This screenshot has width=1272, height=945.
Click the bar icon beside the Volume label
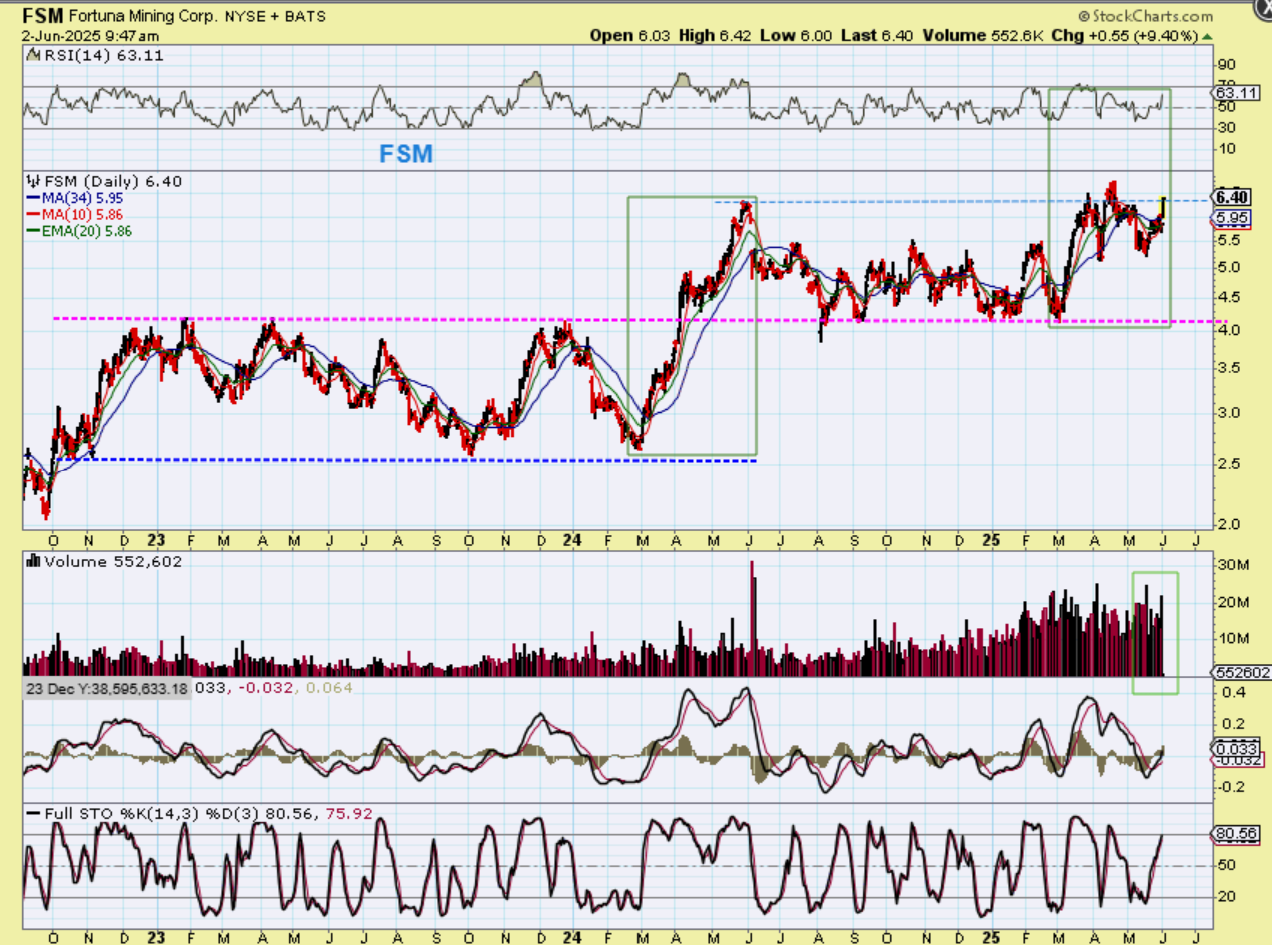(32, 562)
